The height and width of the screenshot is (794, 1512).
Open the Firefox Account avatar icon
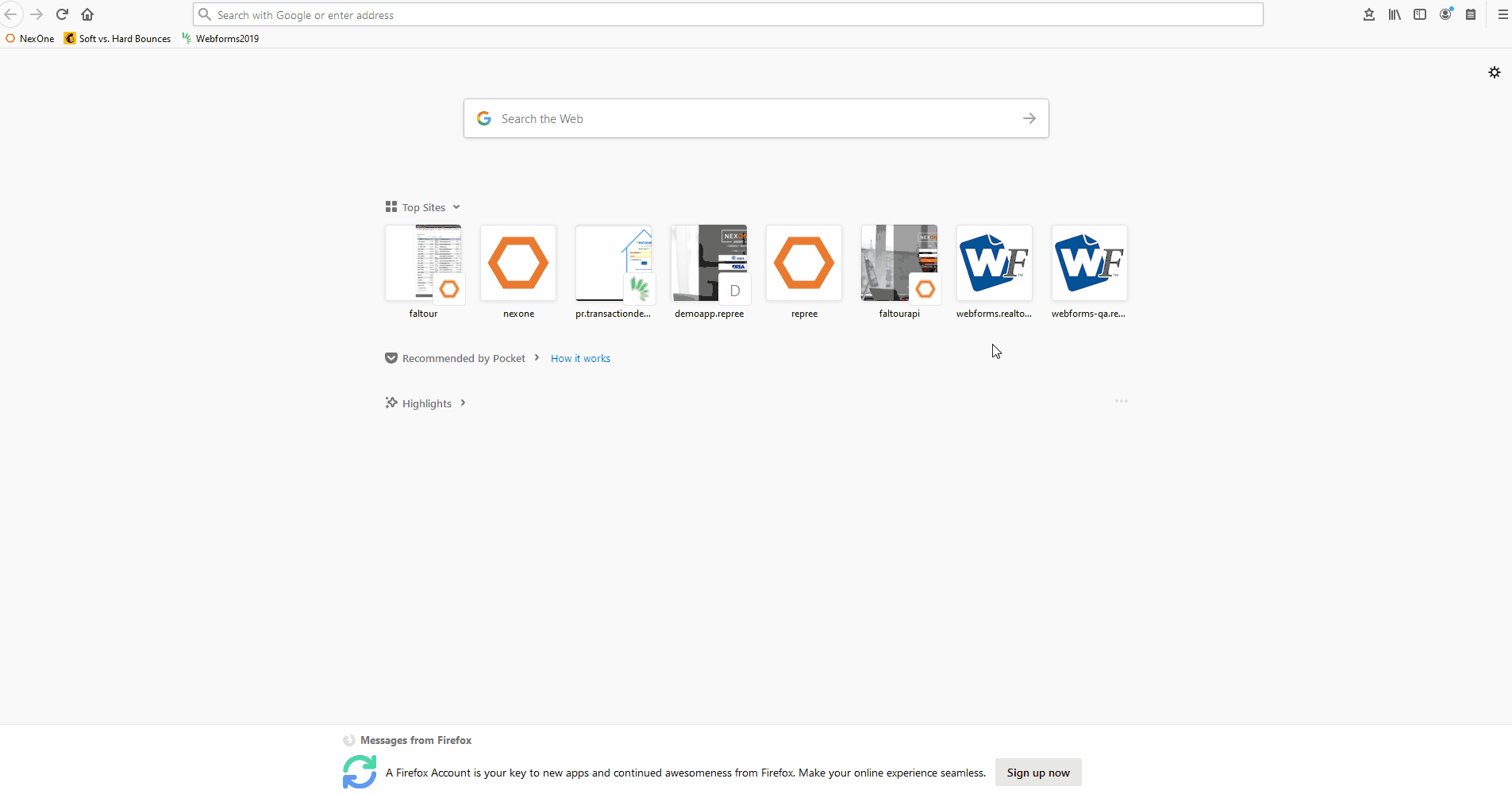(1445, 14)
